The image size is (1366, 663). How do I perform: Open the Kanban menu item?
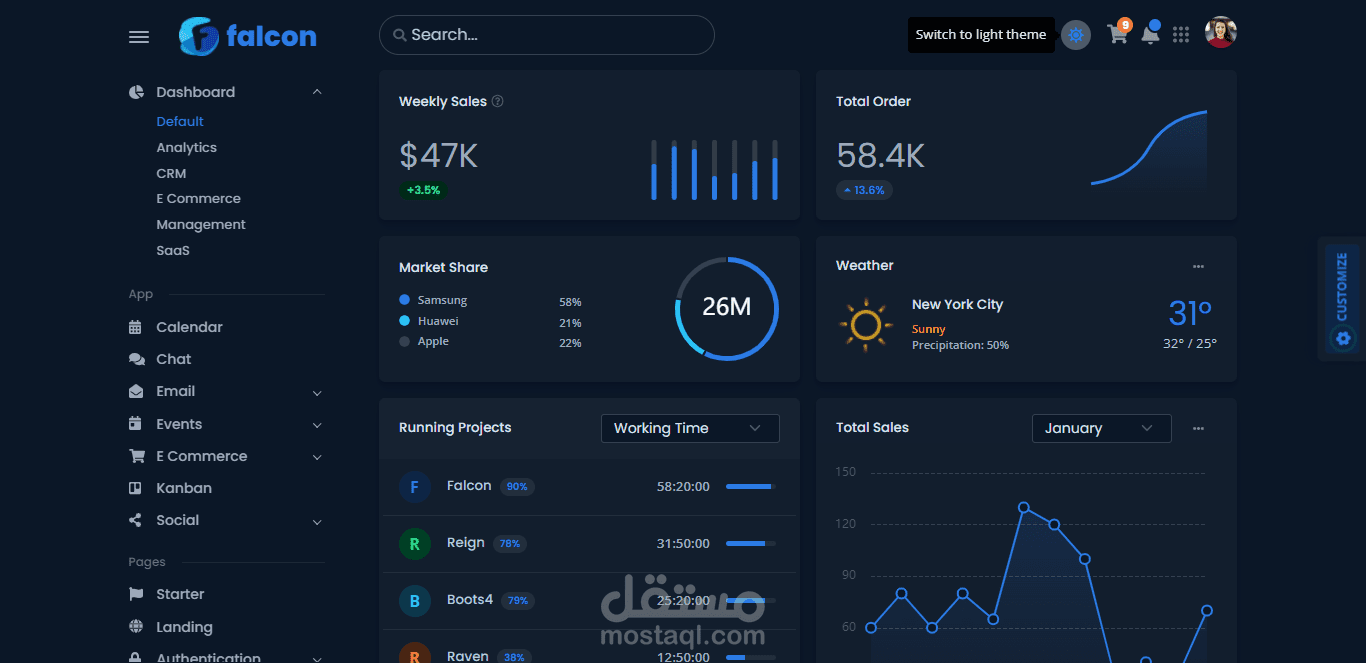(x=184, y=488)
